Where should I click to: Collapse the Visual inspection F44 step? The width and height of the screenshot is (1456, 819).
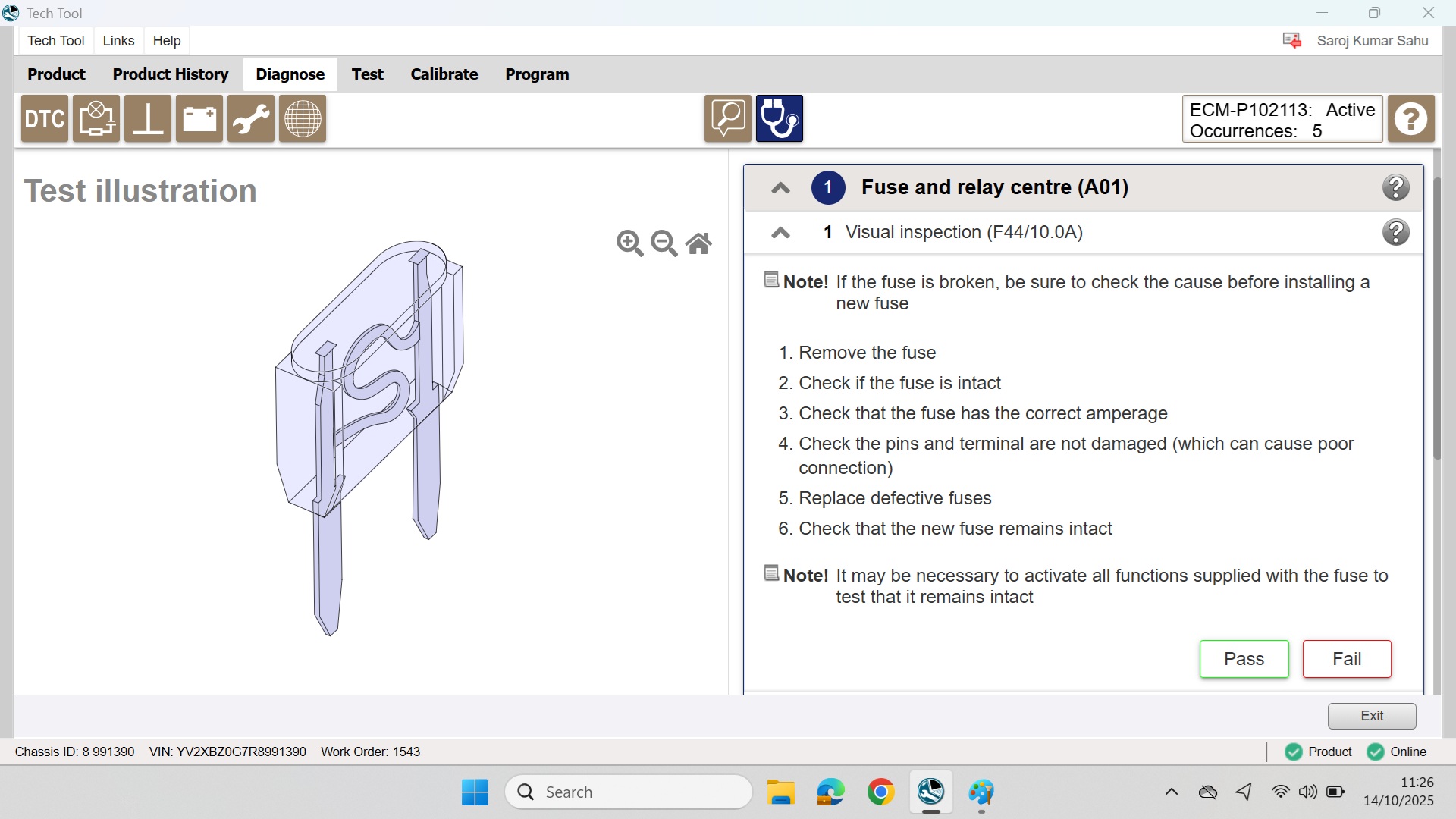780,233
